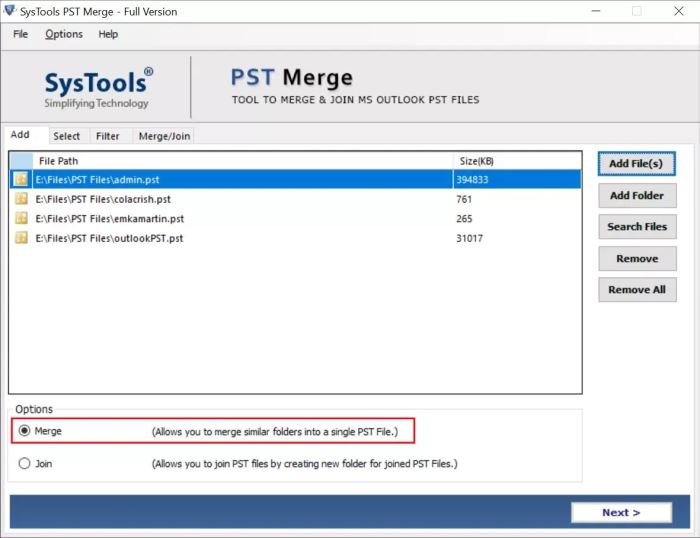The width and height of the screenshot is (700, 538).
Task: Click the size value 265
Action: tap(464, 219)
